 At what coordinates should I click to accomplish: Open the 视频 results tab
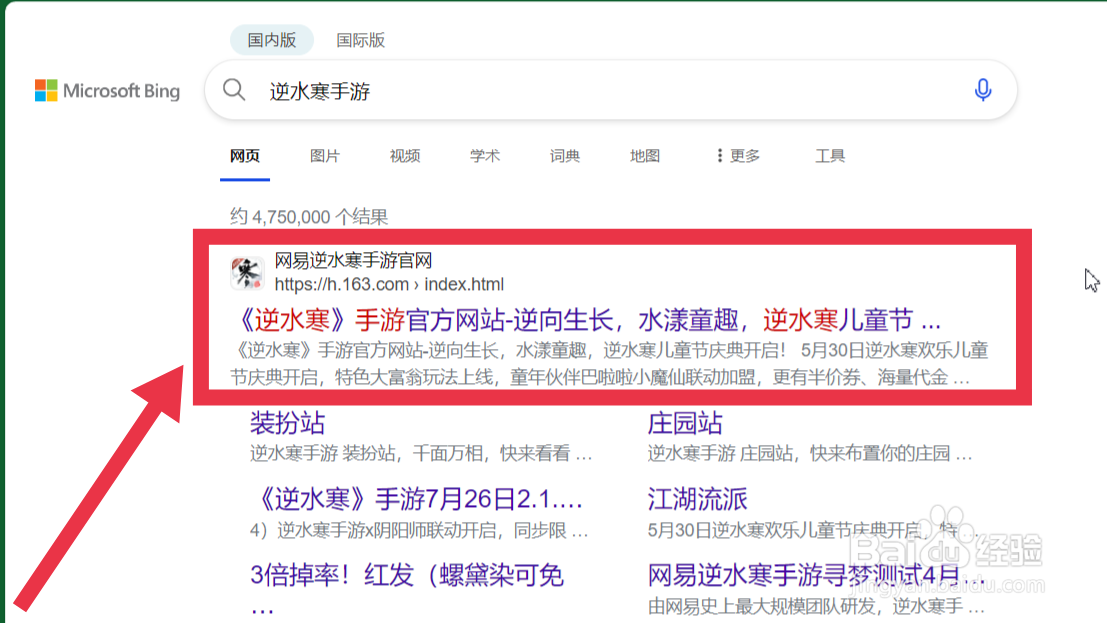coord(405,155)
